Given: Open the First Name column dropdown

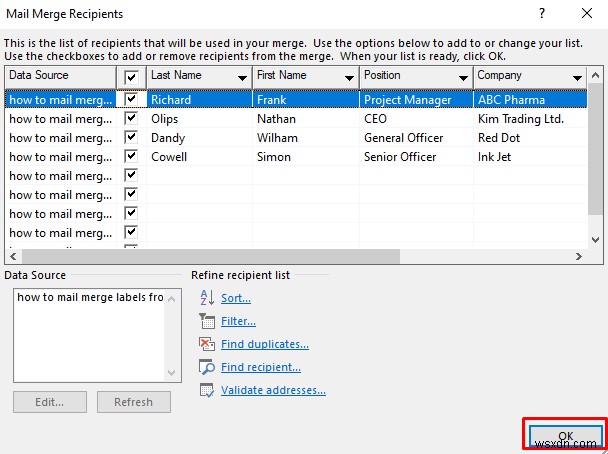Looking at the screenshot, I should pos(349,78).
